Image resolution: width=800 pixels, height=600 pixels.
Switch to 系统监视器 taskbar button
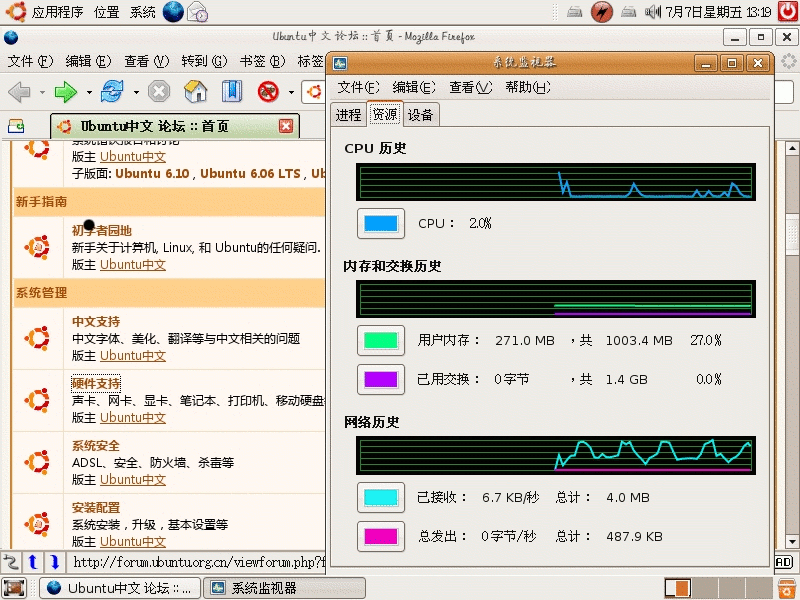click(x=284, y=588)
